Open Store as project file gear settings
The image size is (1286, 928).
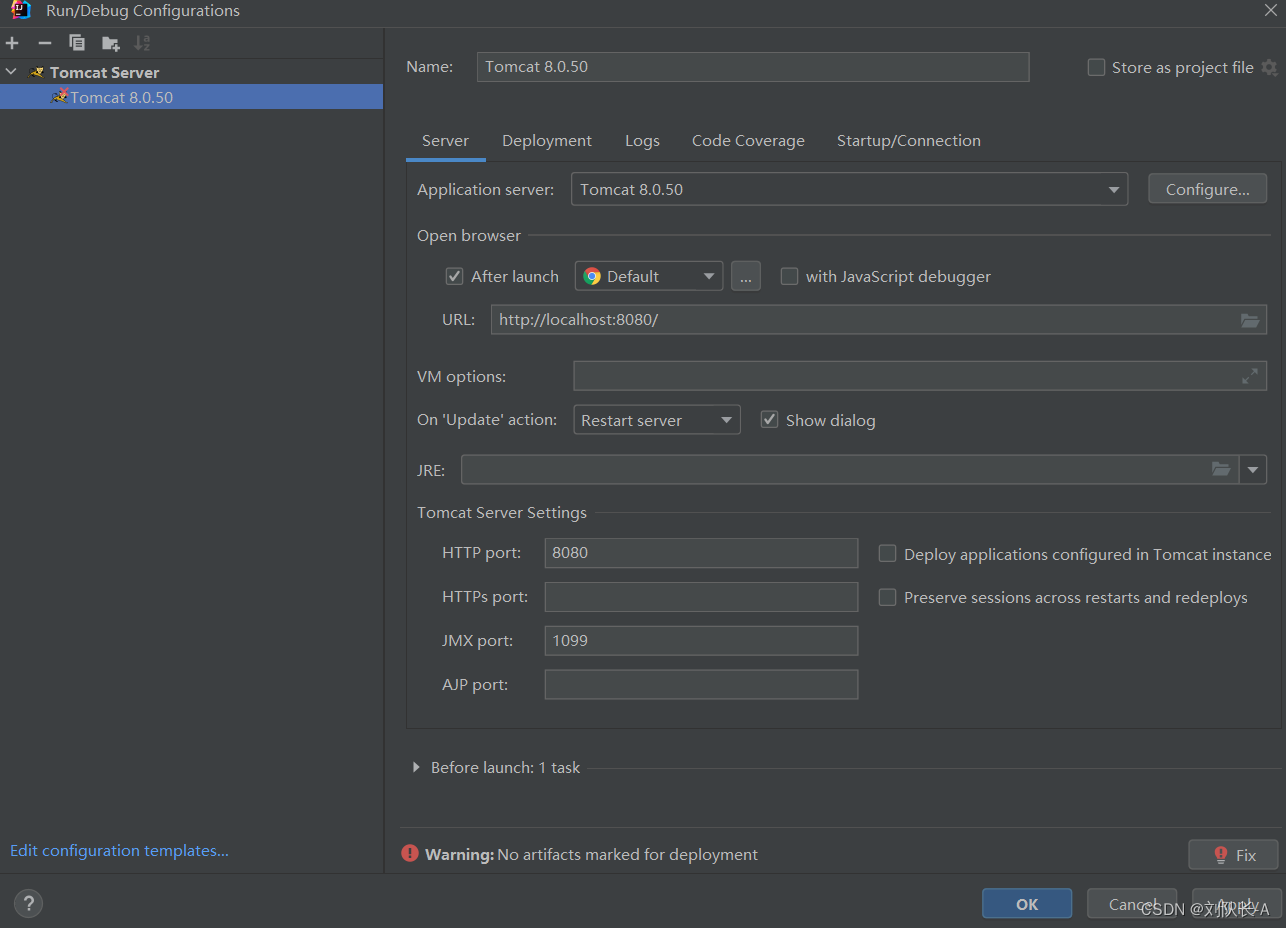point(1269,67)
